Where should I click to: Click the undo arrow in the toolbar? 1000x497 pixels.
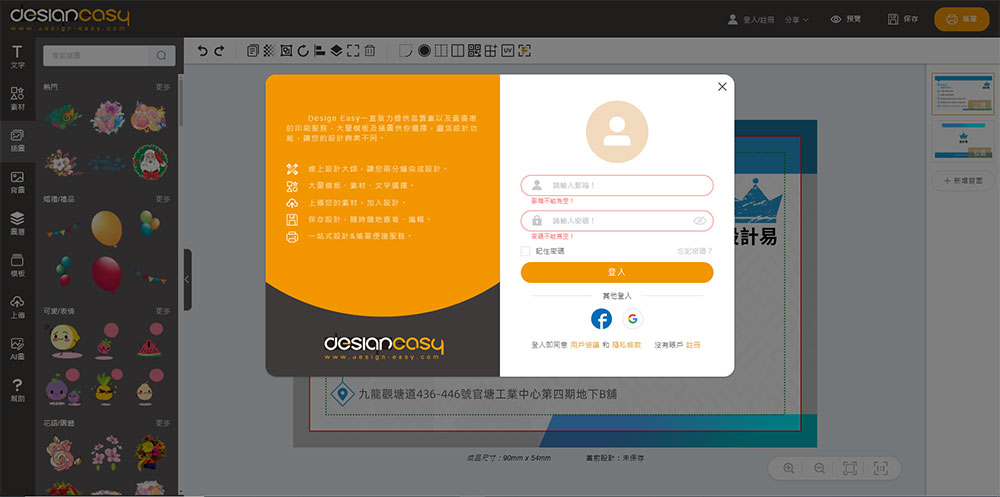tap(203, 51)
